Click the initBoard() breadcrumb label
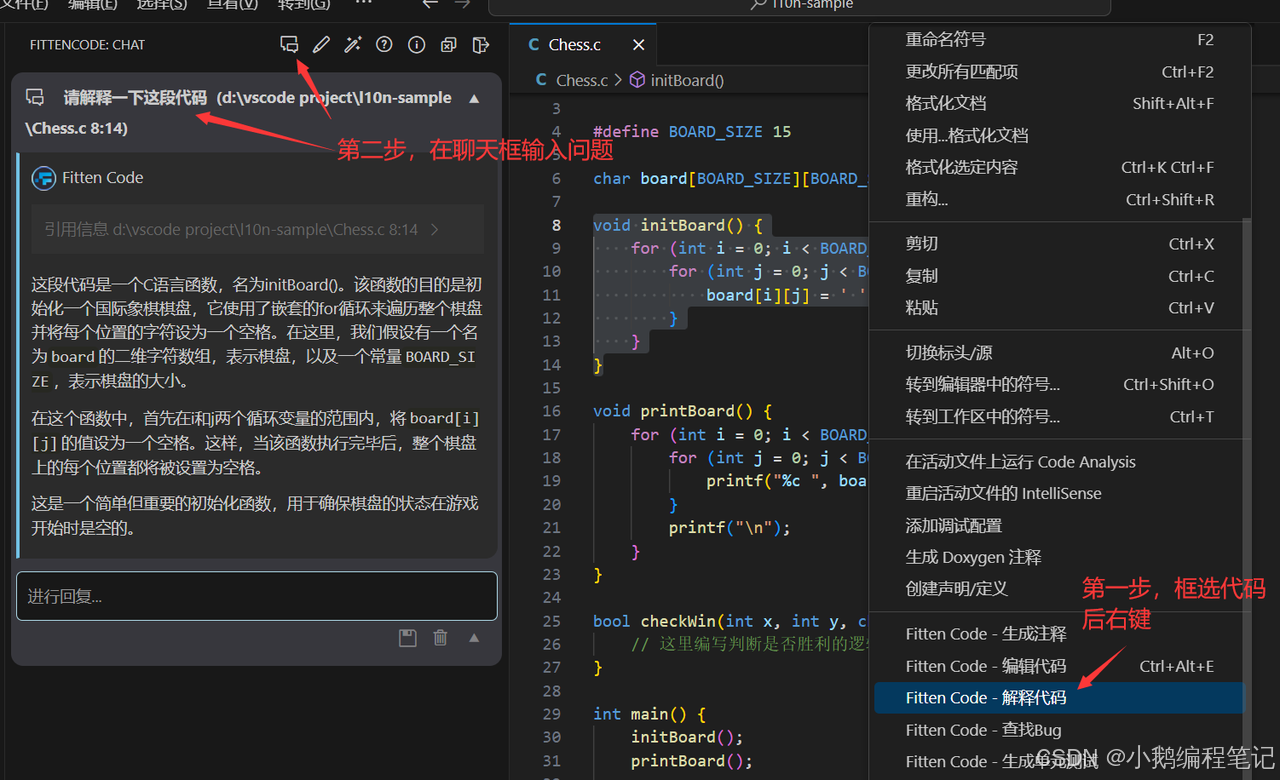1280x780 pixels. [687, 80]
